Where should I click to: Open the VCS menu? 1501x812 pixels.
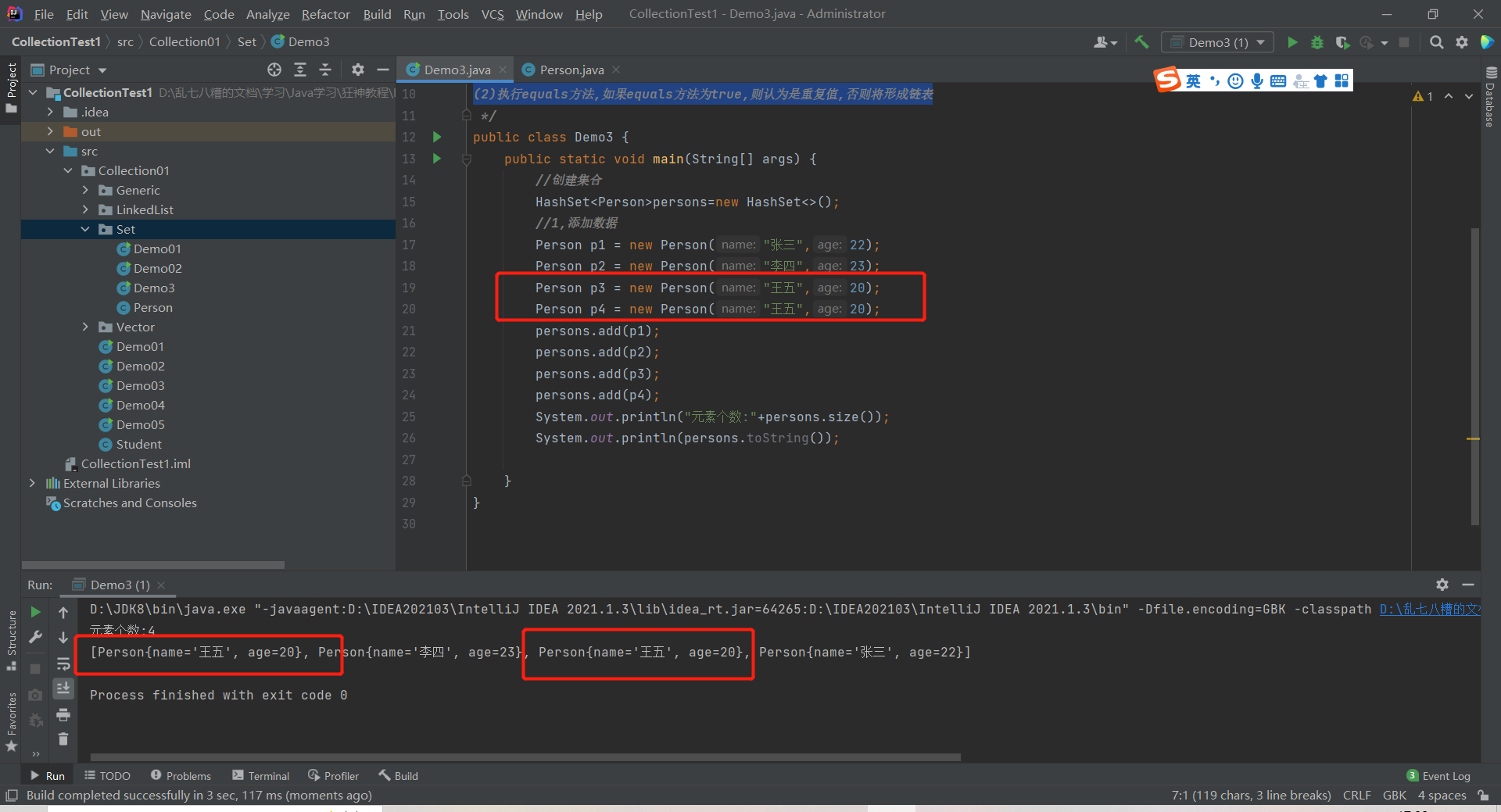[493, 14]
